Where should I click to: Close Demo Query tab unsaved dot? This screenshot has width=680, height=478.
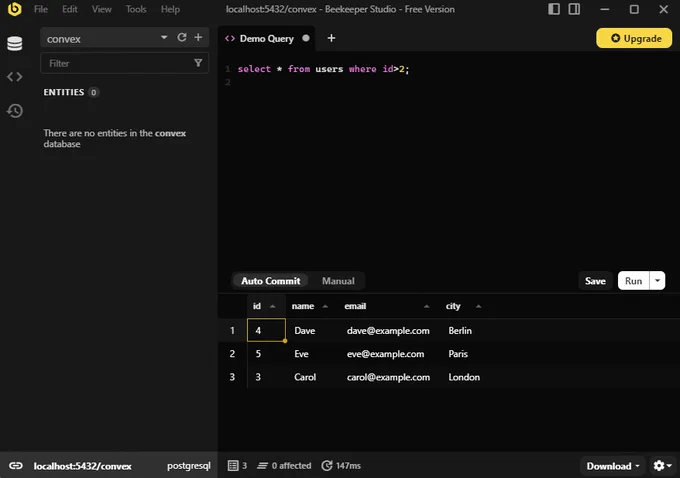[306, 38]
